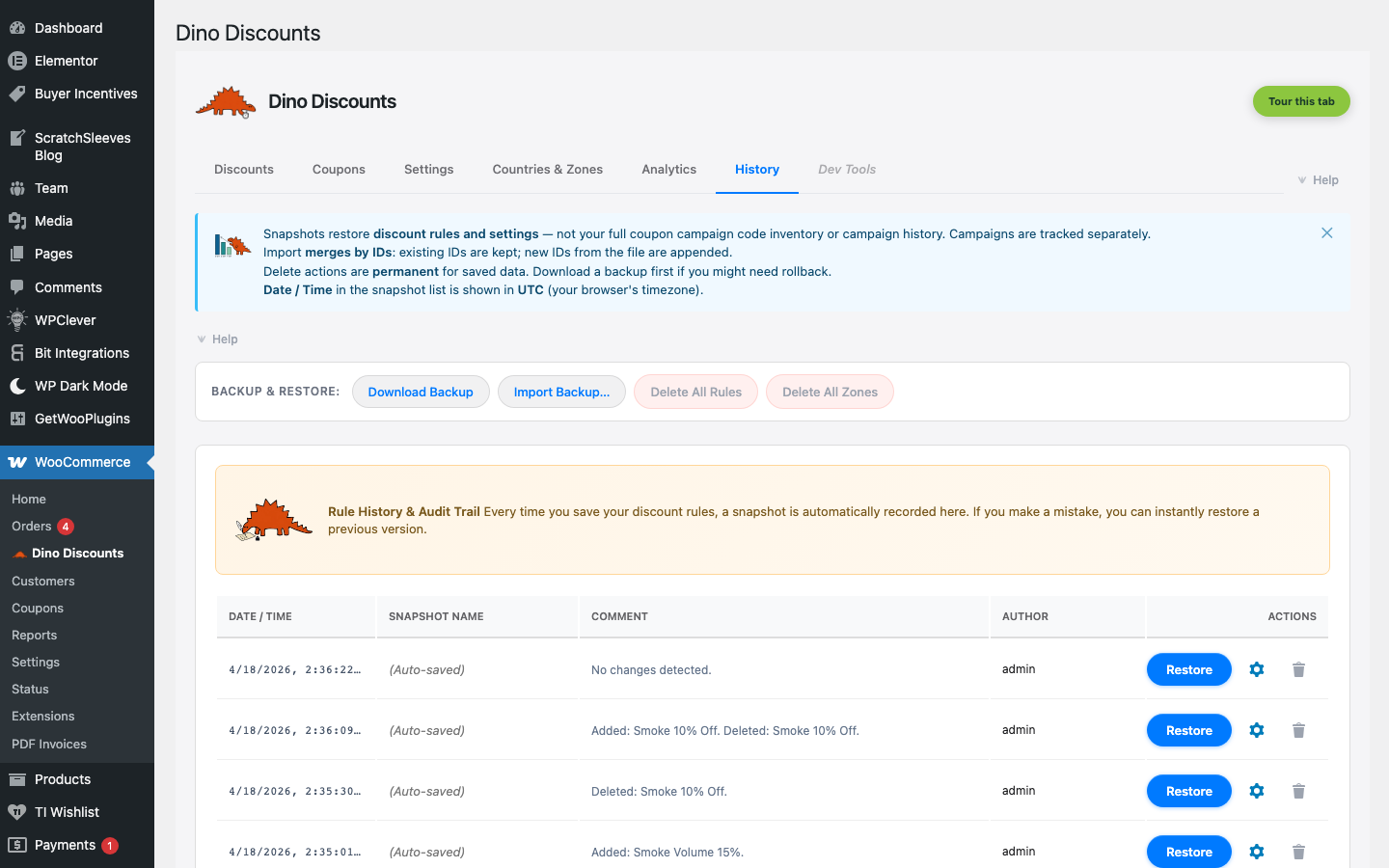Viewport: 1389px width, 868px height.
Task: Open the Coupons tab
Action: click(339, 170)
